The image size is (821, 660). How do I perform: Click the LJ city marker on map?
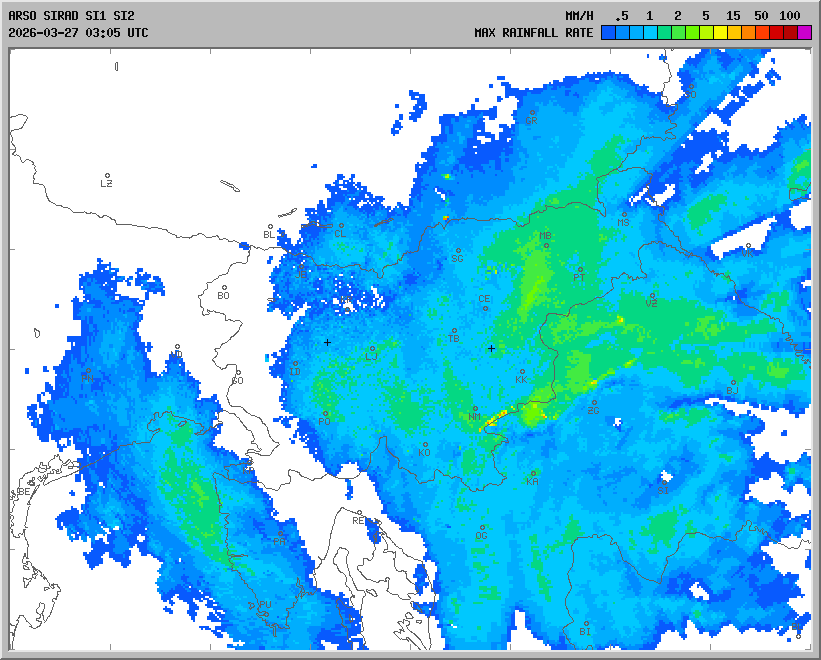point(372,349)
